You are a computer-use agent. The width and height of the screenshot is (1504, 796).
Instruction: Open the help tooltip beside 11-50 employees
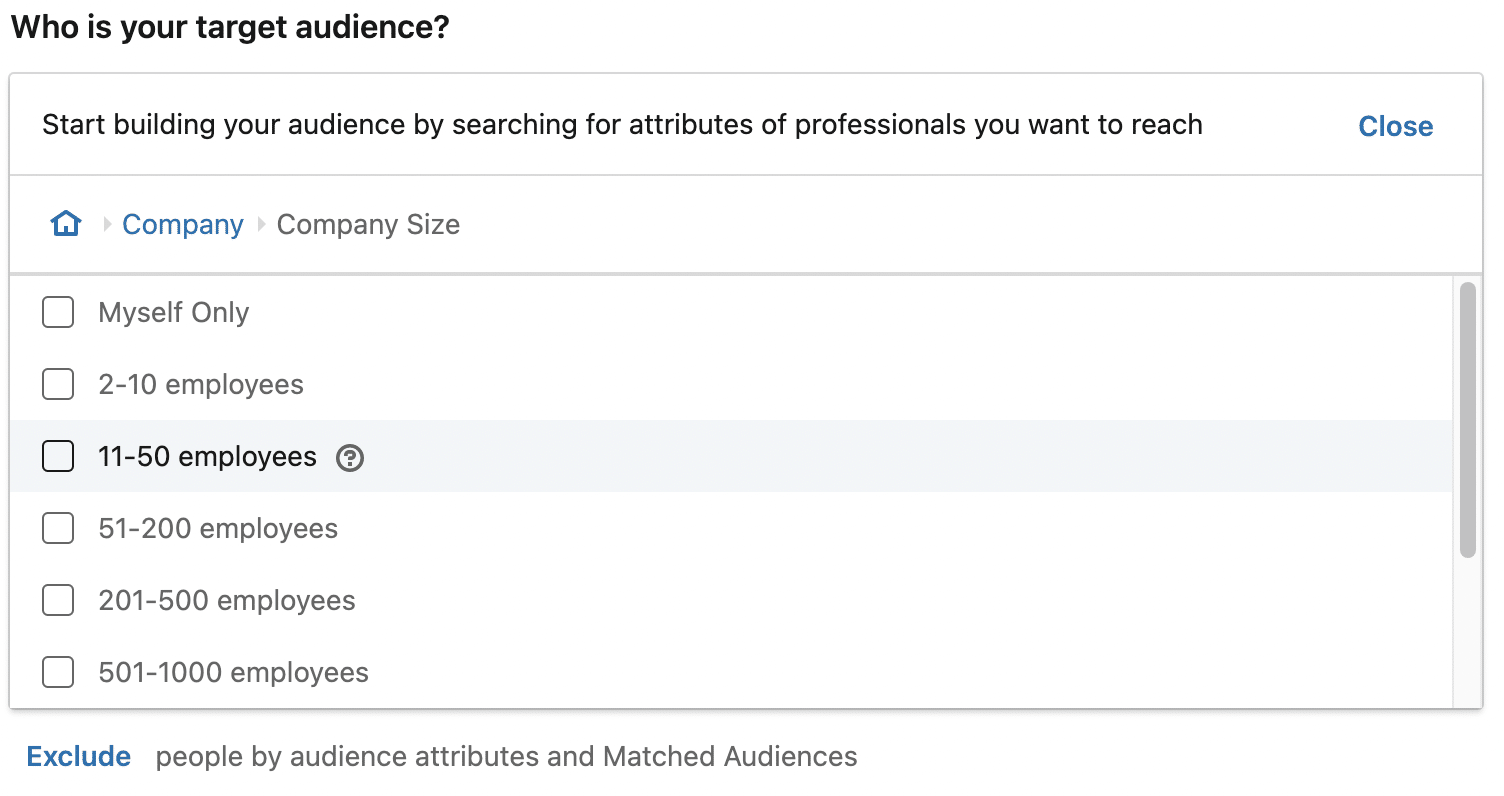point(348,458)
